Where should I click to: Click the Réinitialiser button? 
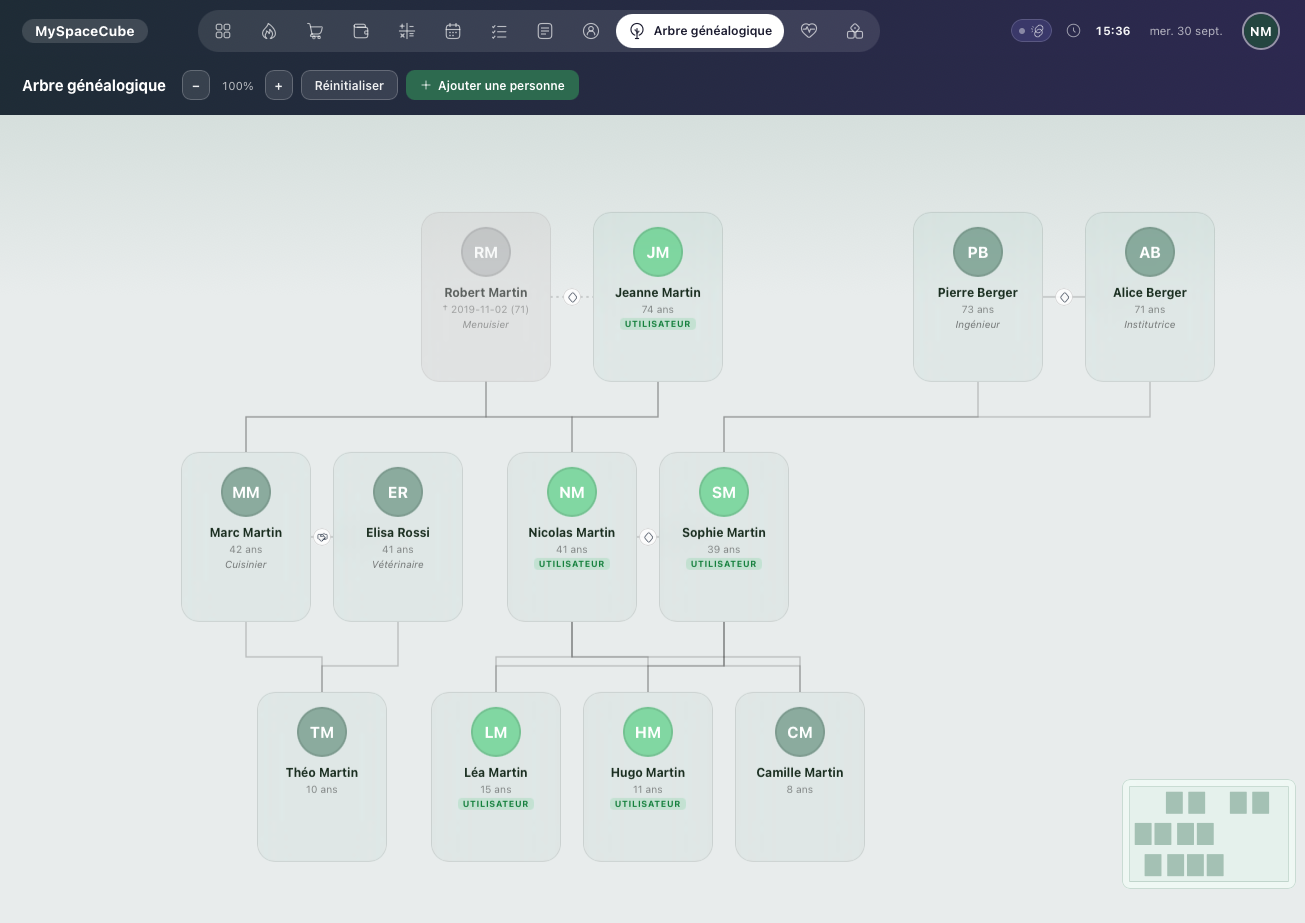349,86
